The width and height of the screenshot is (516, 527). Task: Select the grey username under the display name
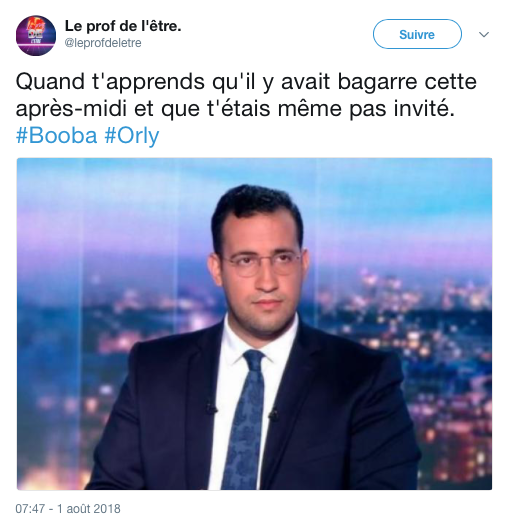103,43
